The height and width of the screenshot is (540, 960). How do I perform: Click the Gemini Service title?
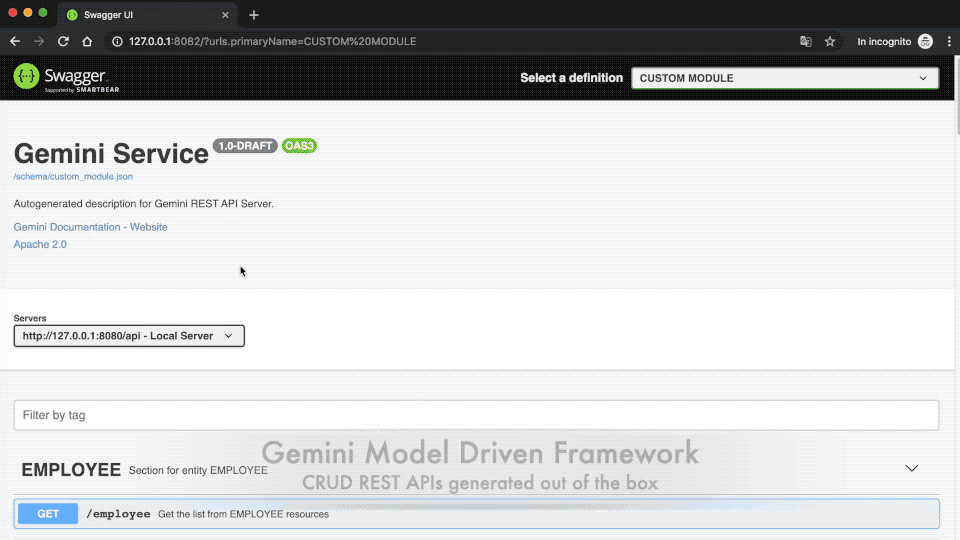pyautogui.click(x=111, y=154)
